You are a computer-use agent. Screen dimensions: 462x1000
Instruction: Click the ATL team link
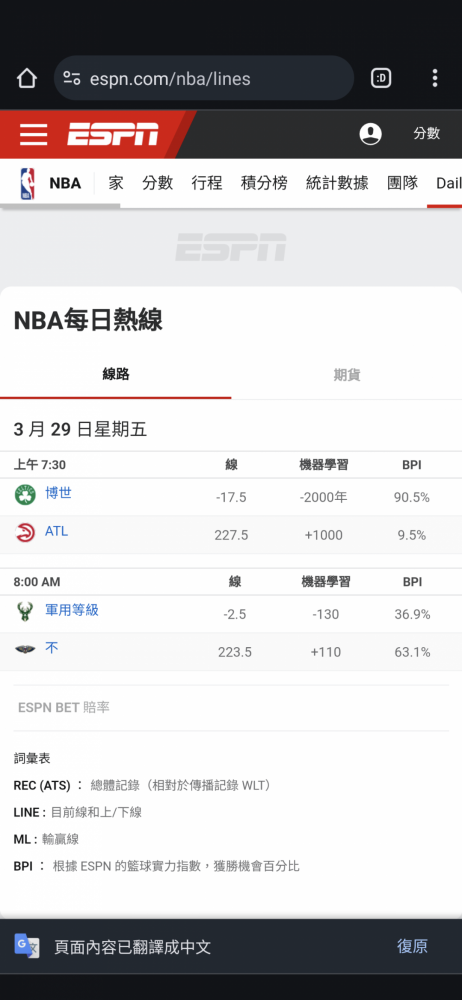coord(56,531)
